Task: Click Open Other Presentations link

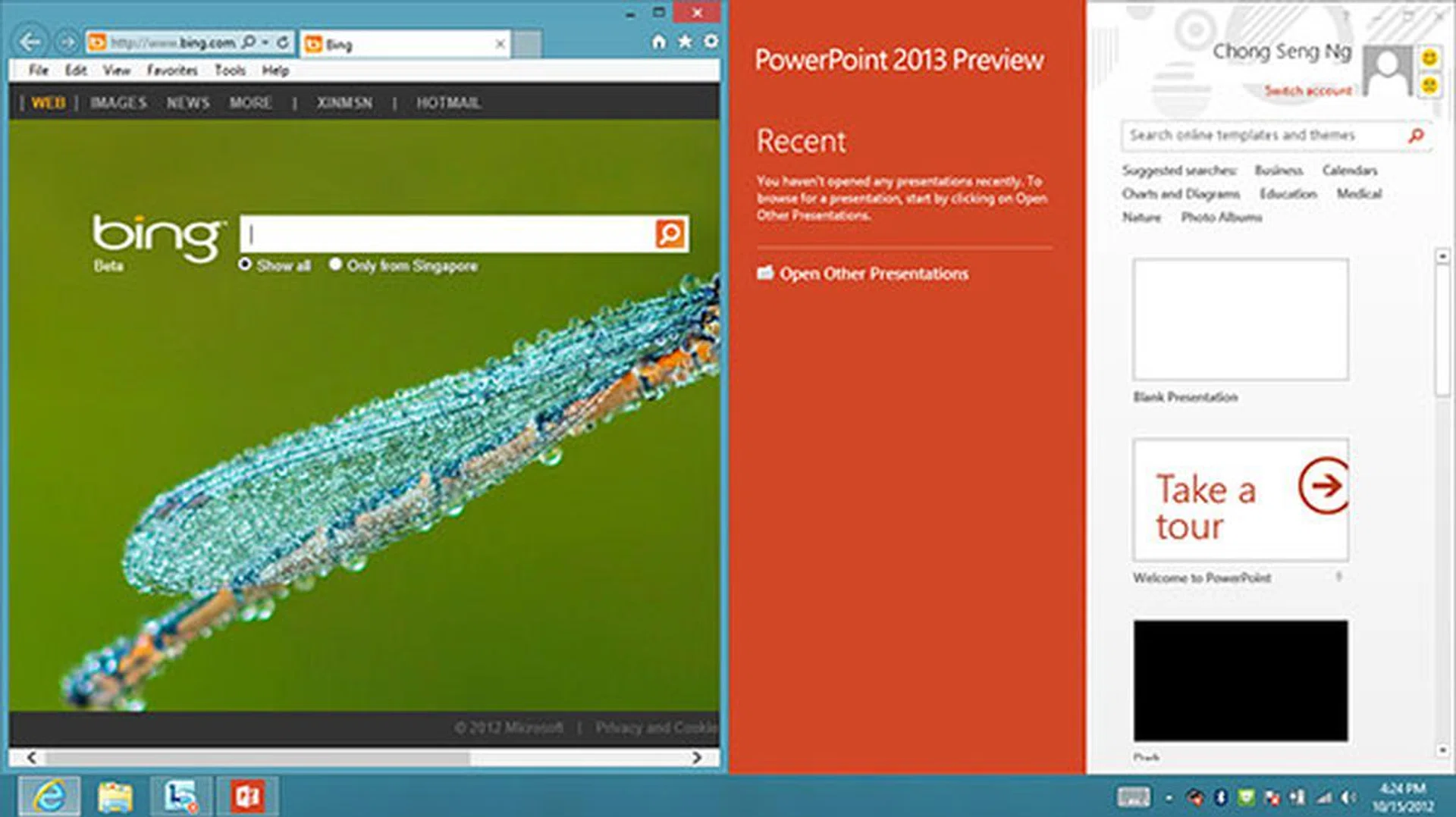Action: (x=874, y=274)
